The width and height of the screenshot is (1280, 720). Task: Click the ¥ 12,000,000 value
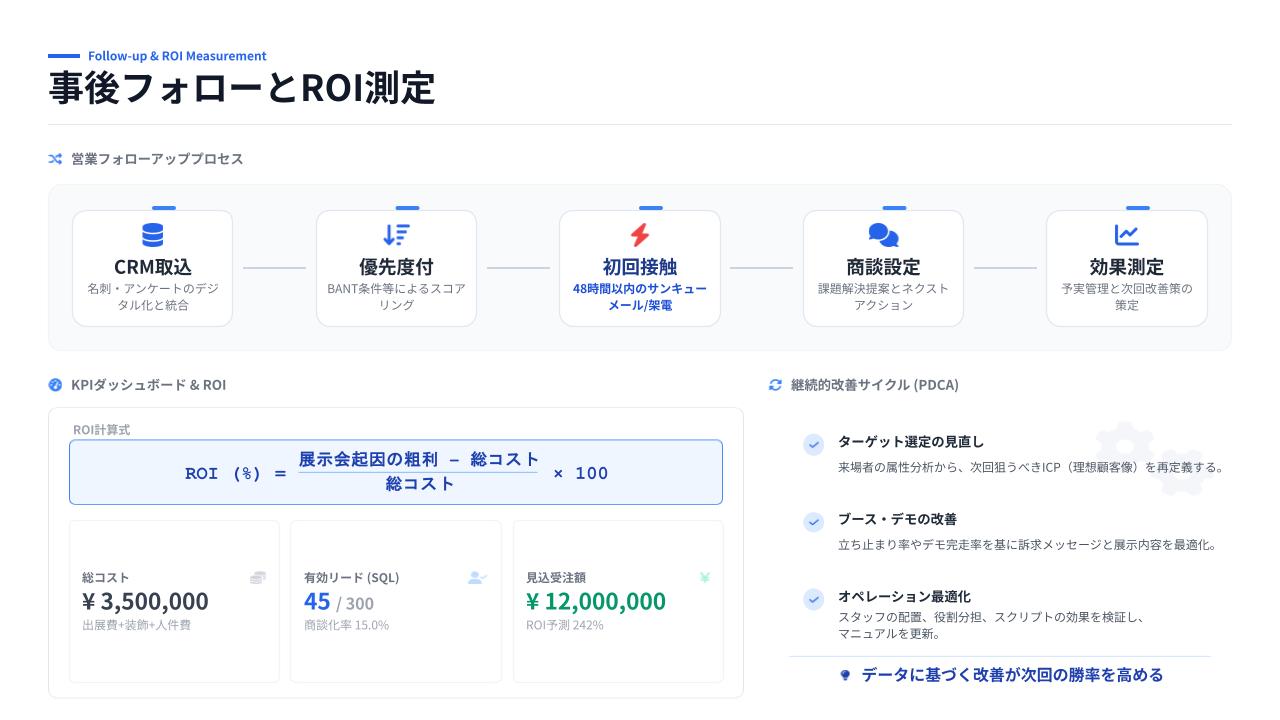click(596, 601)
